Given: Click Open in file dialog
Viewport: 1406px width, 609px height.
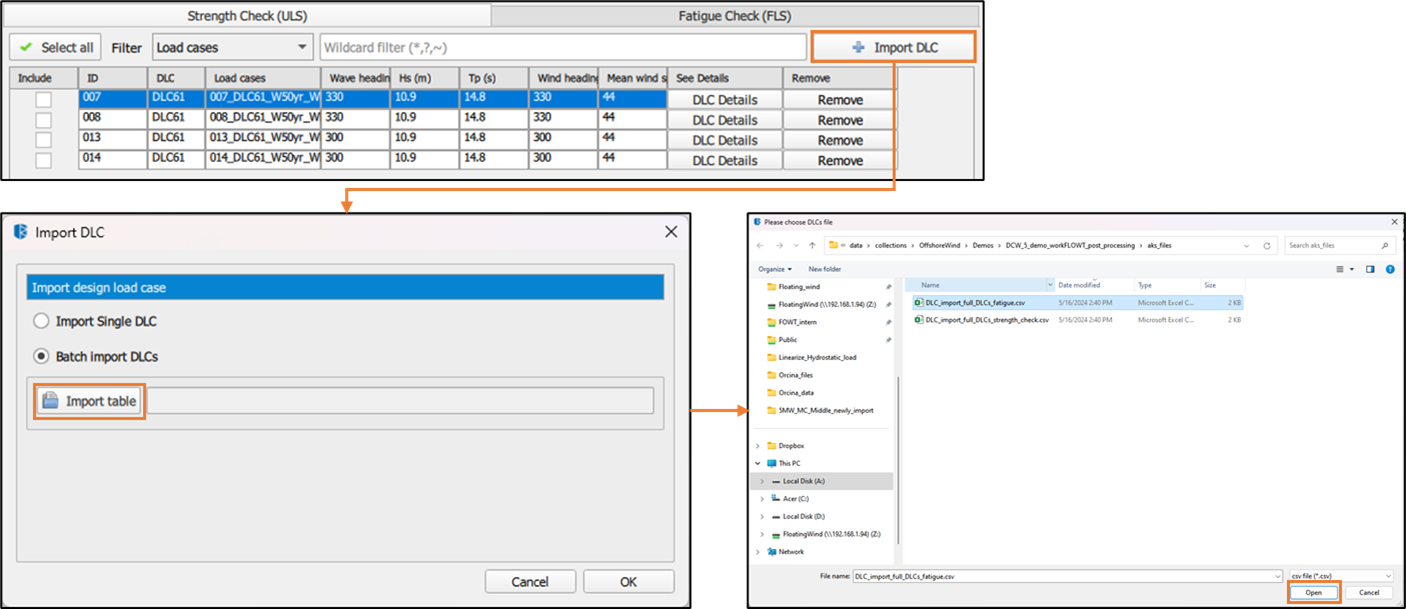Looking at the screenshot, I should (1313, 593).
